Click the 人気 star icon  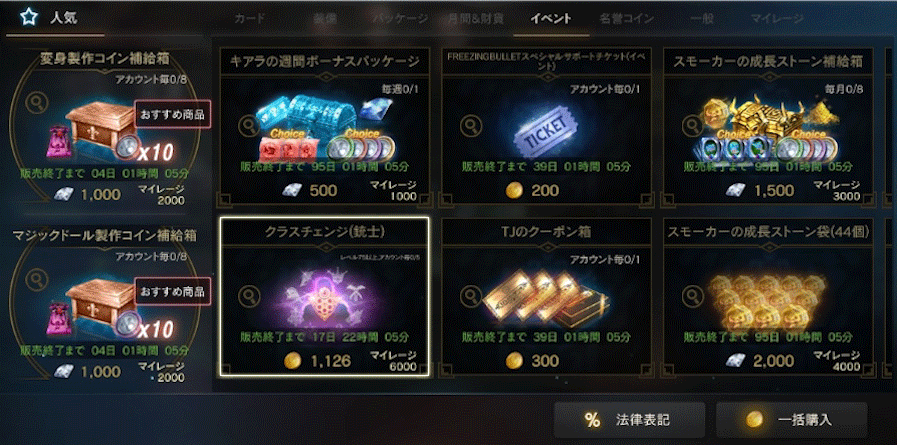(28, 17)
